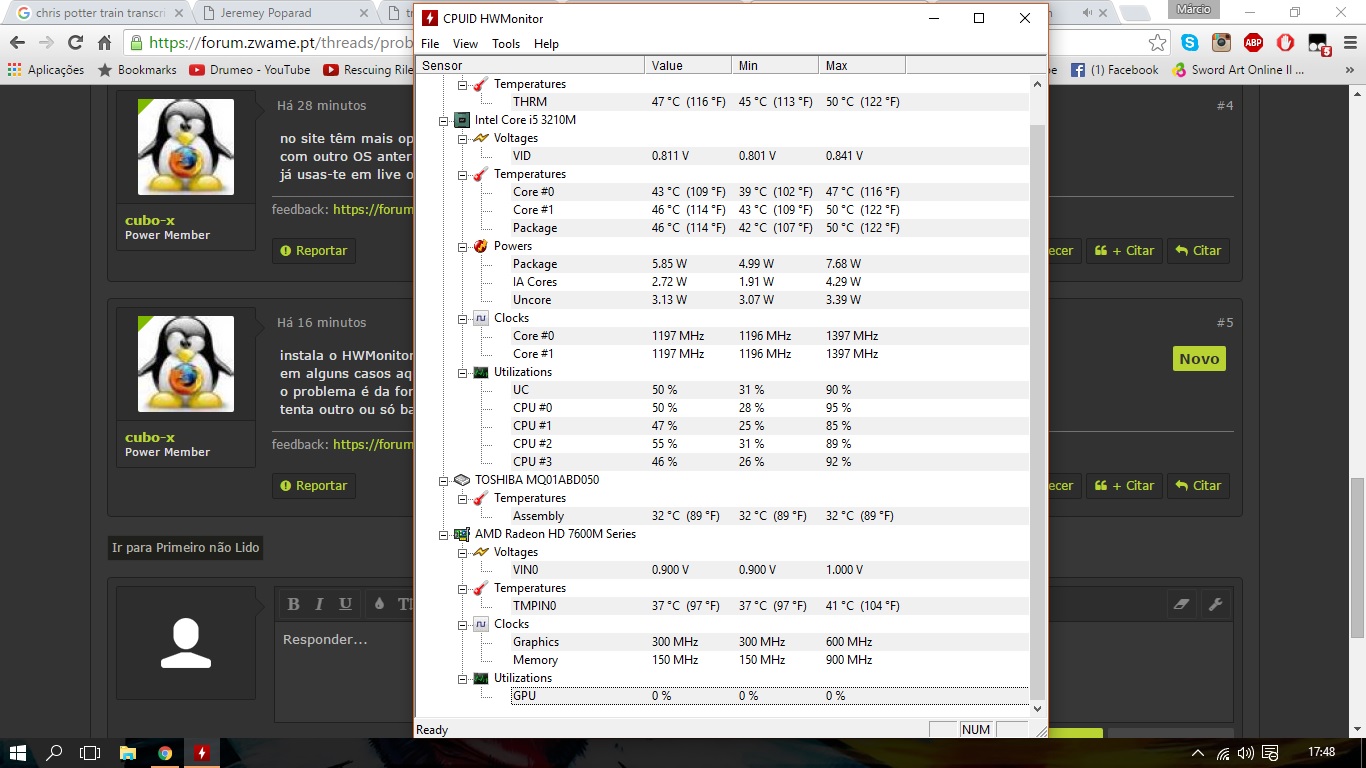This screenshot has height=768, width=1366.
Task: Collapse the Intel Core i5 3210M tree node
Action: [x=444, y=120]
